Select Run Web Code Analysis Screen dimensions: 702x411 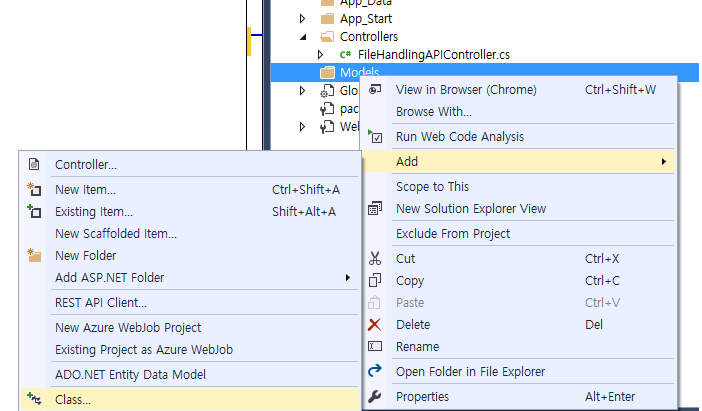tap(519, 137)
